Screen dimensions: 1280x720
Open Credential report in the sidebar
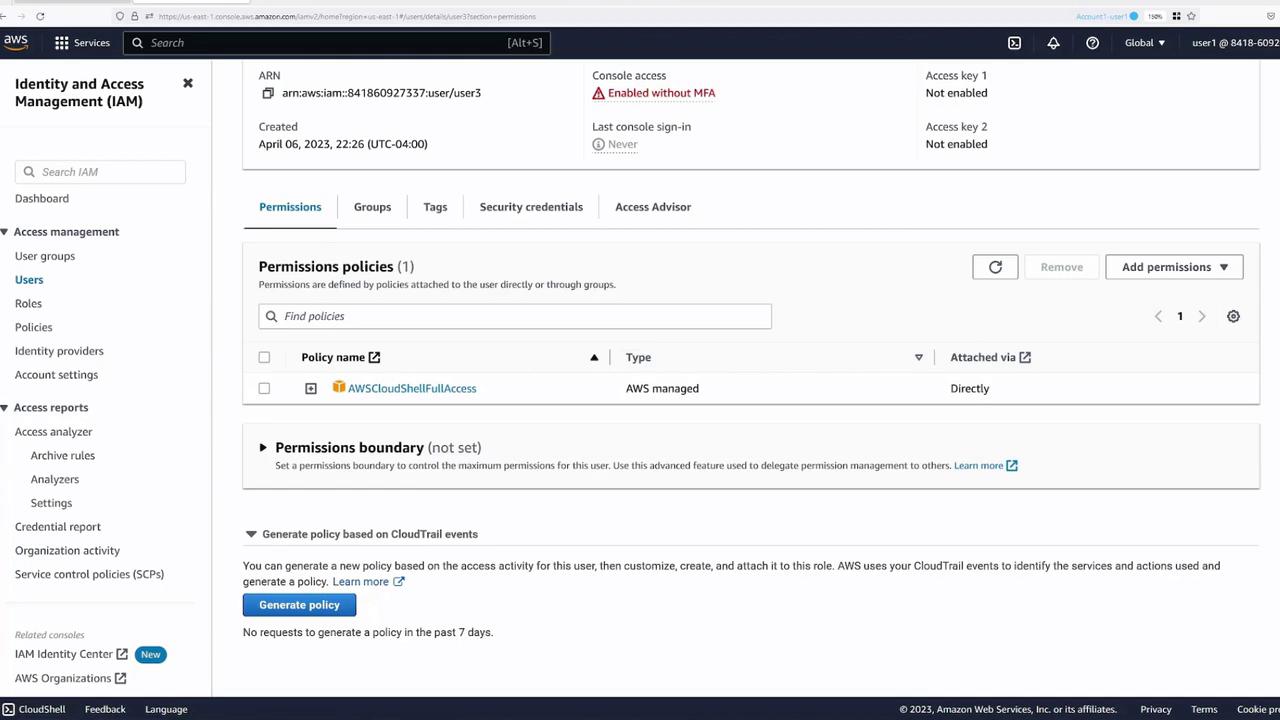[58, 527]
